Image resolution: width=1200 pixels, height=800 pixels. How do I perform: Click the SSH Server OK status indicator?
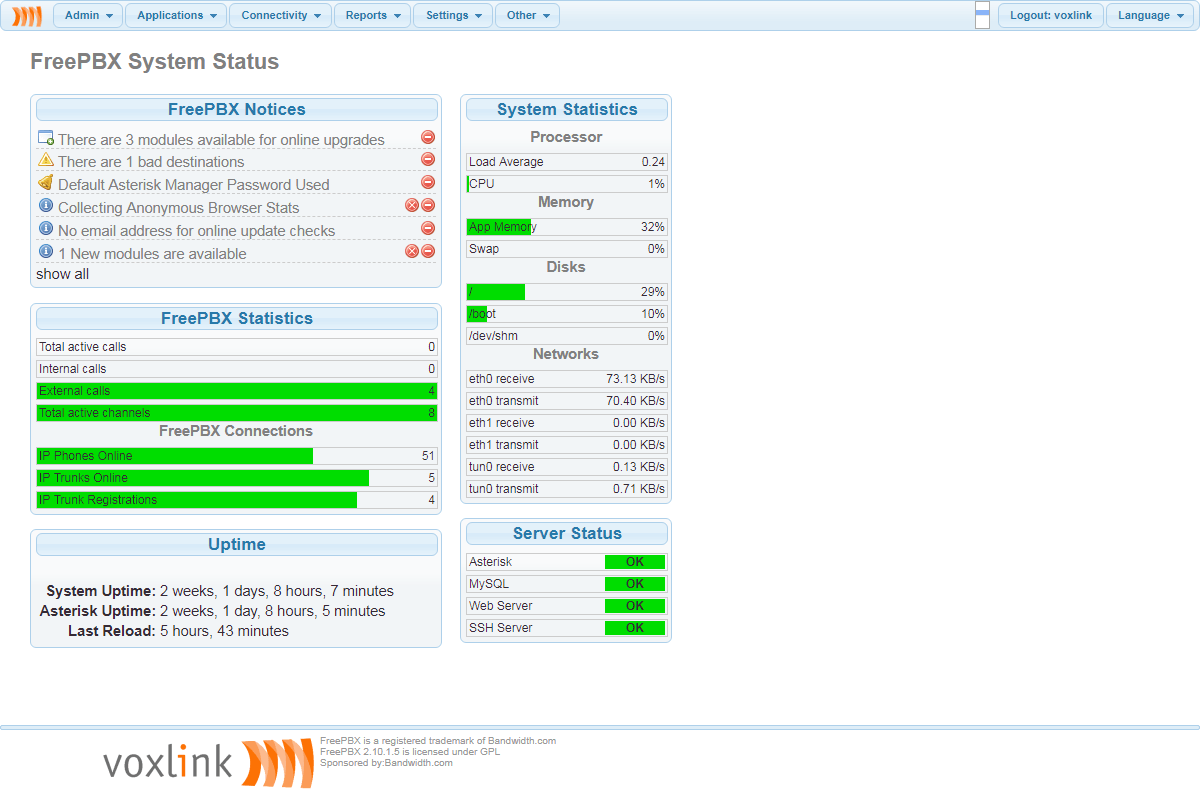click(x=635, y=628)
